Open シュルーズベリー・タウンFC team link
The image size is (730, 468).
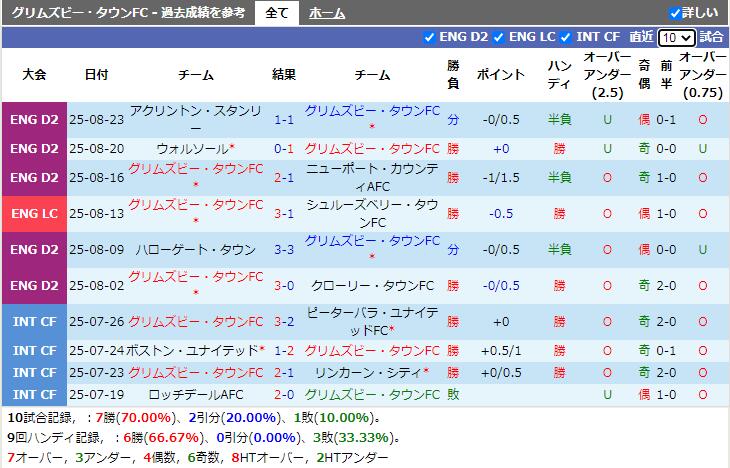[x=372, y=214]
